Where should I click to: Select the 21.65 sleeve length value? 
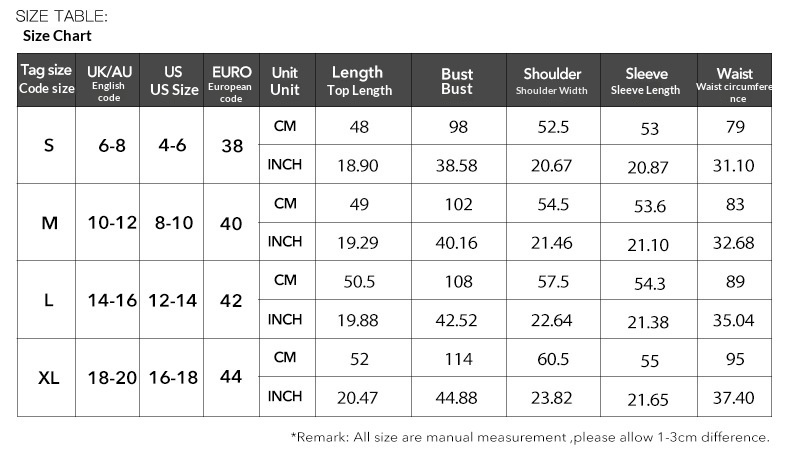648,399
